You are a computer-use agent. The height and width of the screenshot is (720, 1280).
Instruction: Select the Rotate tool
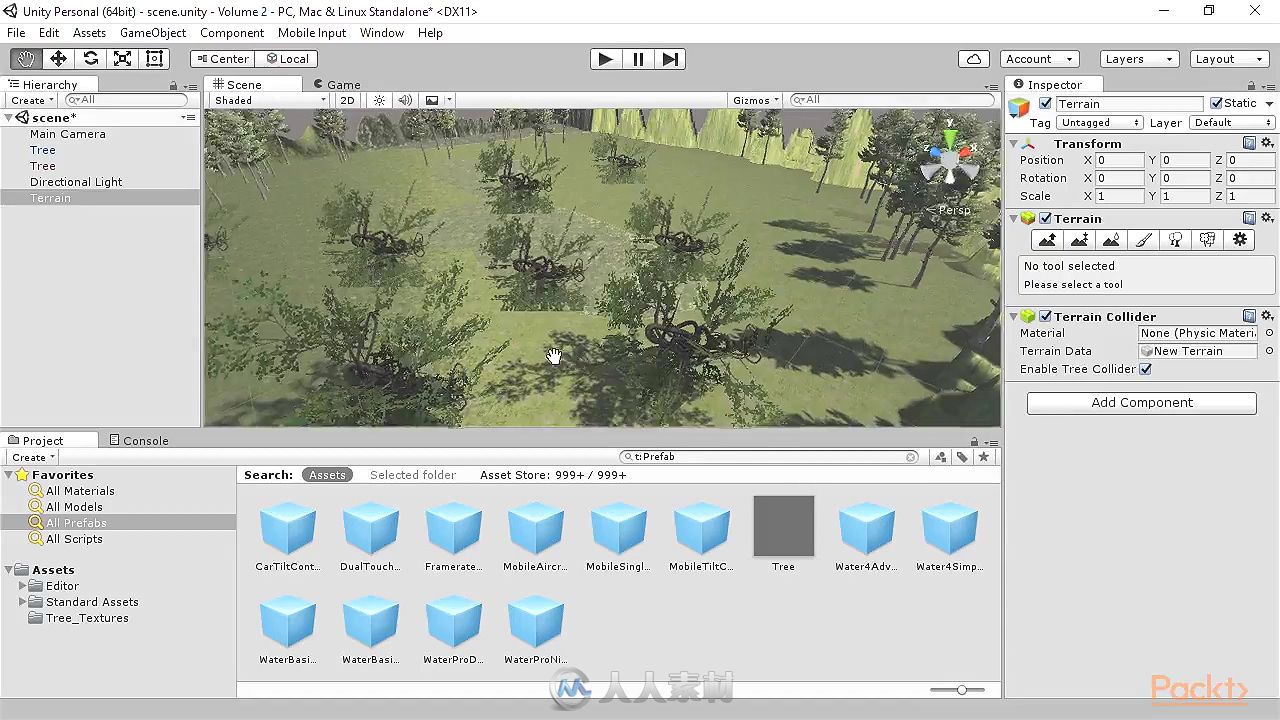pyautogui.click(x=90, y=59)
